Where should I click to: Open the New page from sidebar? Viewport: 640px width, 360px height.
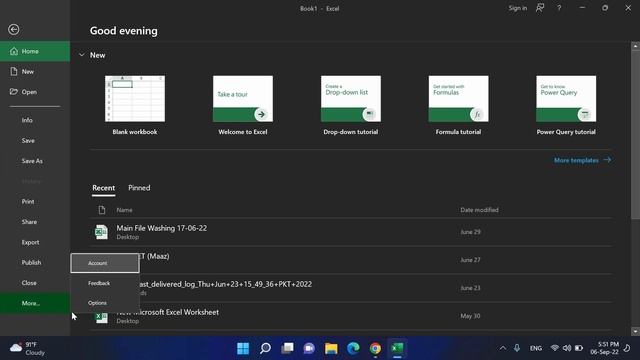tap(35, 71)
